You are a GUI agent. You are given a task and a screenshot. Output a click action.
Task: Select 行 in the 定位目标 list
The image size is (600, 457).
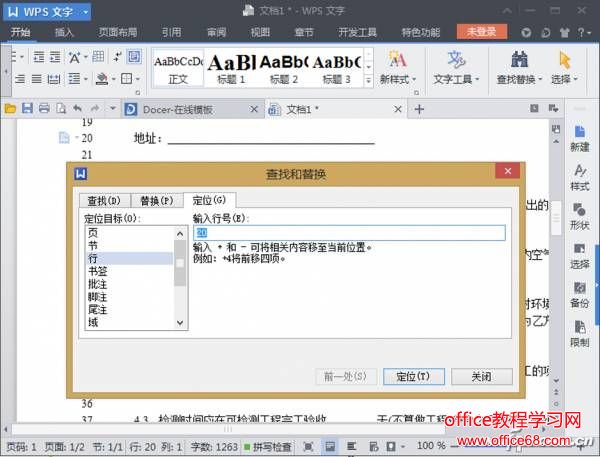point(129,258)
